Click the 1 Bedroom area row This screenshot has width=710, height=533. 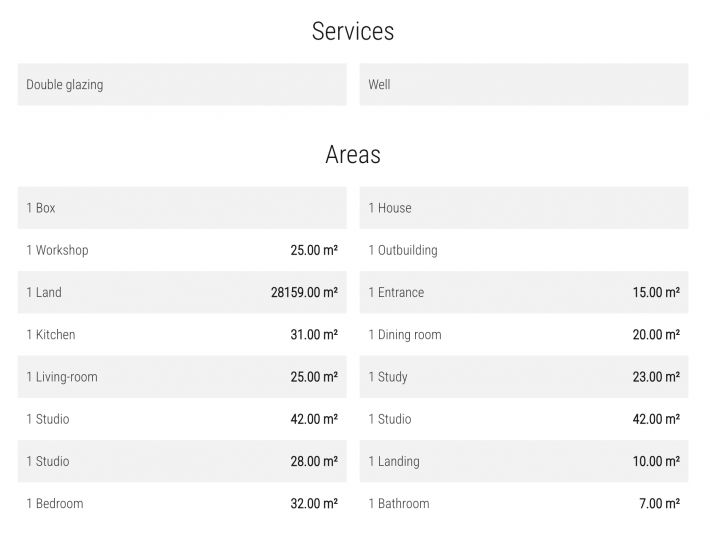(182, 504)
